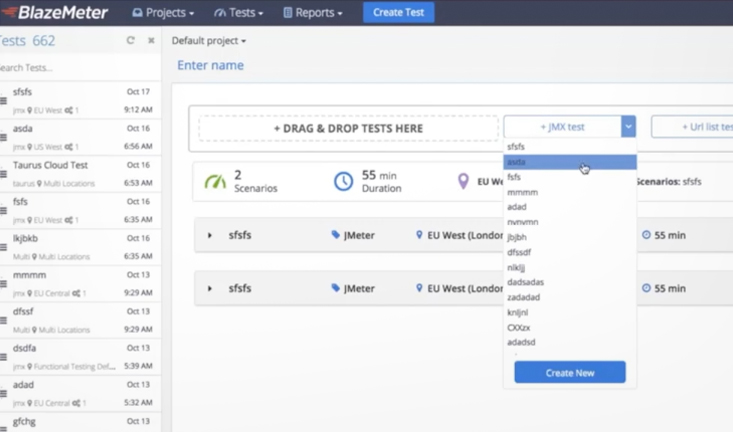Click clock icon beside first 55 min
The width and height of the screenshot is (733, 432).
point(646,235)
